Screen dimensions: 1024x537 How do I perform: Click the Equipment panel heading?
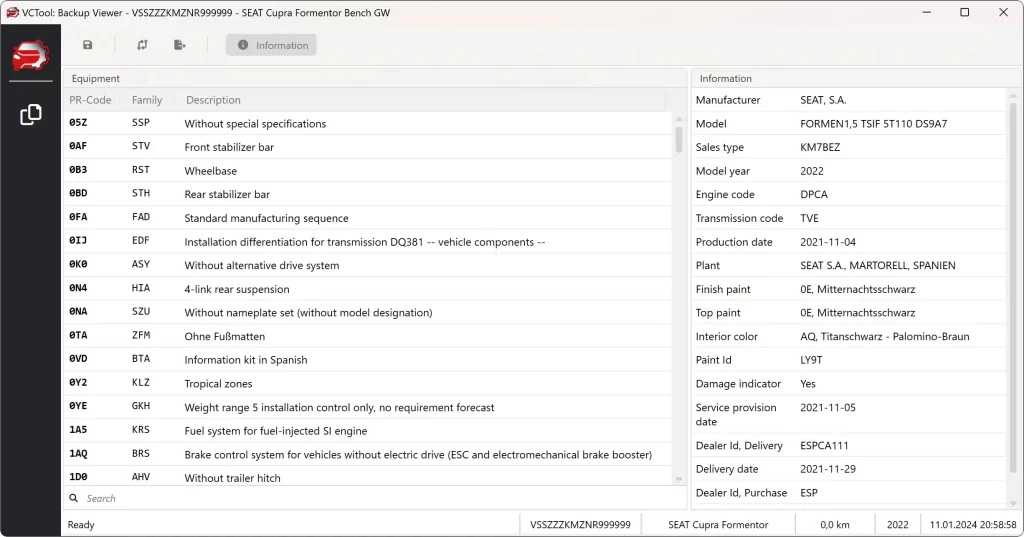pos(95,78)
